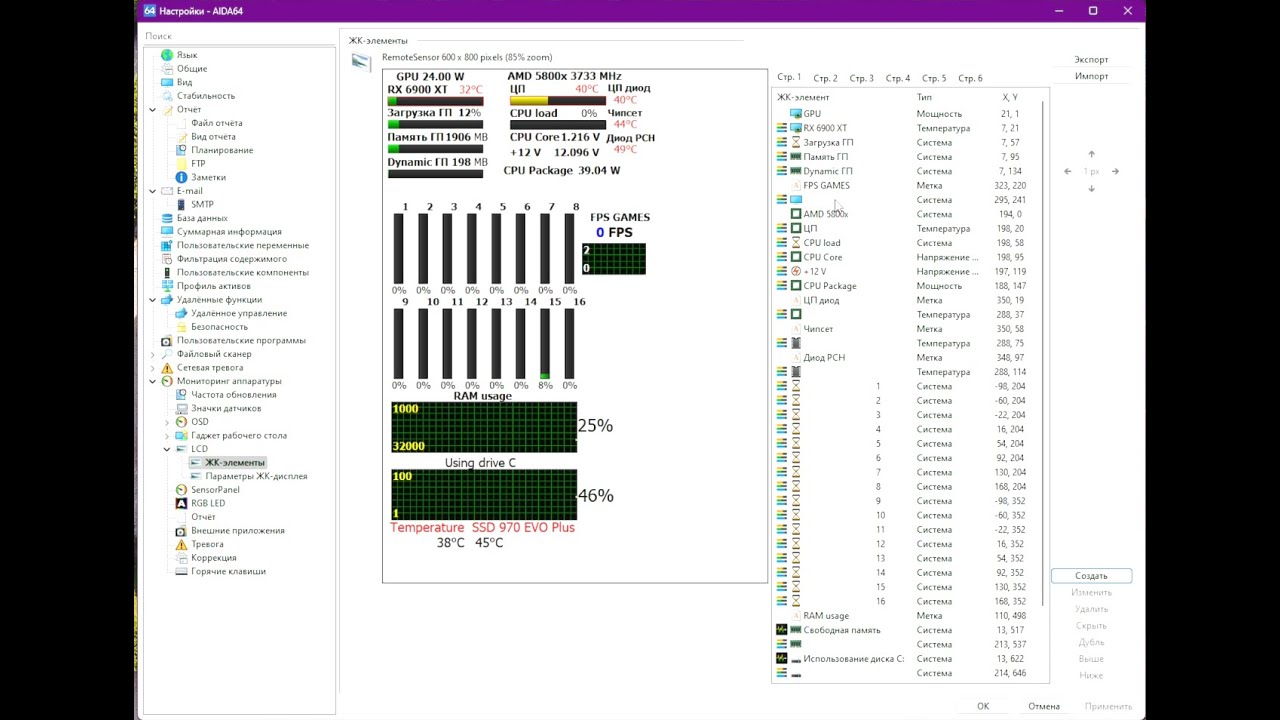The width and height of the screenshot is (1280, 720).
Task: Select the CPU load list row
Action: 905,243
